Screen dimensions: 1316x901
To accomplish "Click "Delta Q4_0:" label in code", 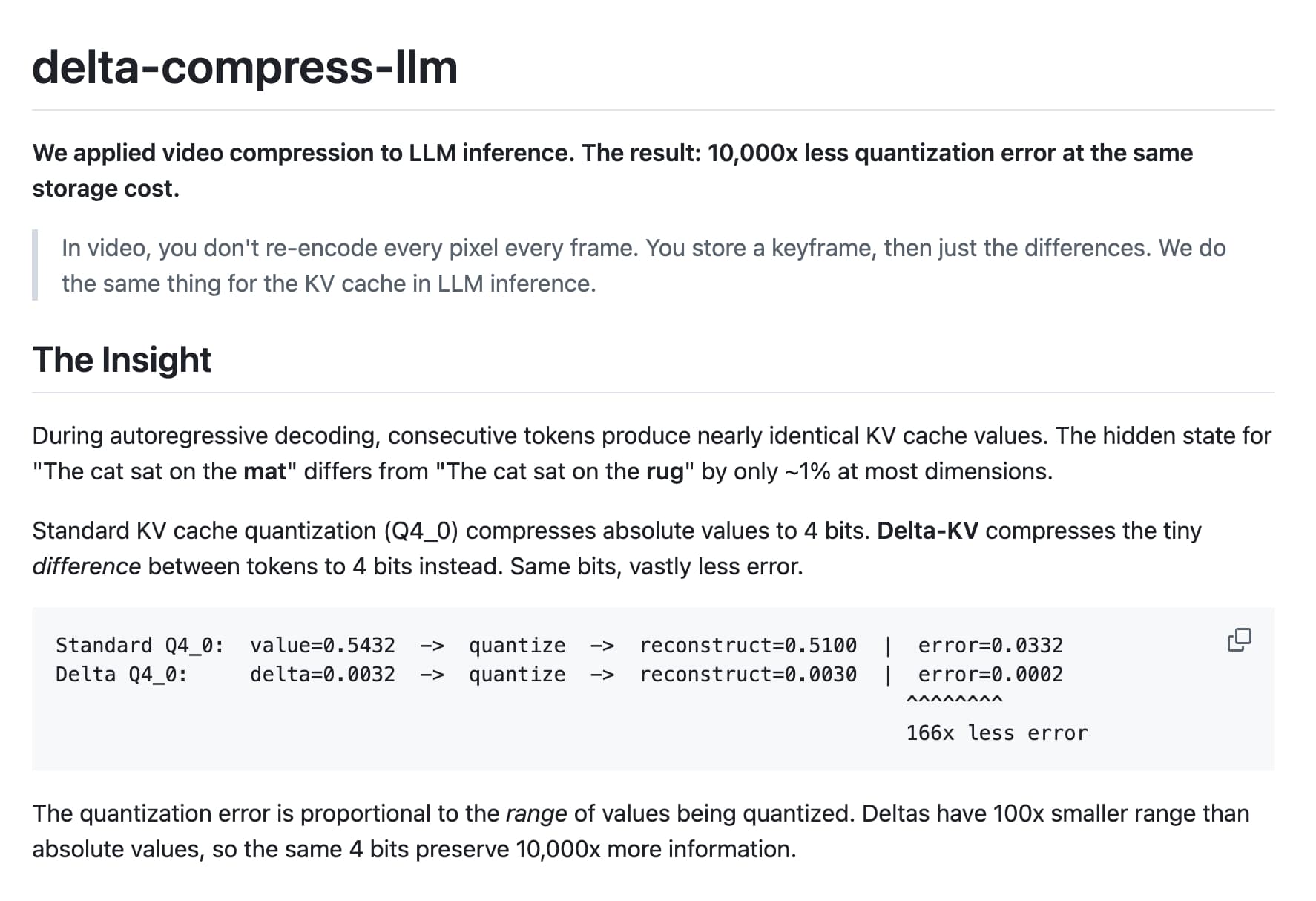I will pos(121,674).
